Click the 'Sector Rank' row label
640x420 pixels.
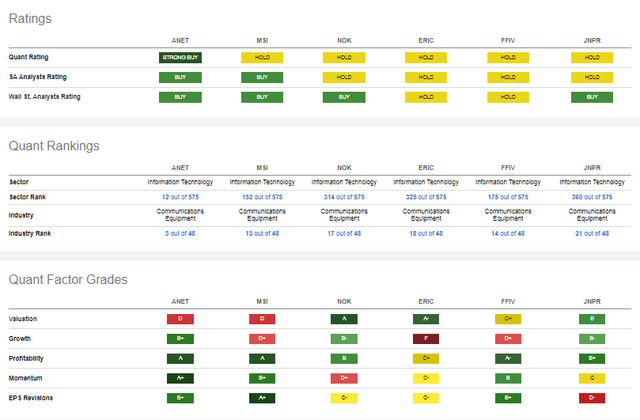pos(27,197)
